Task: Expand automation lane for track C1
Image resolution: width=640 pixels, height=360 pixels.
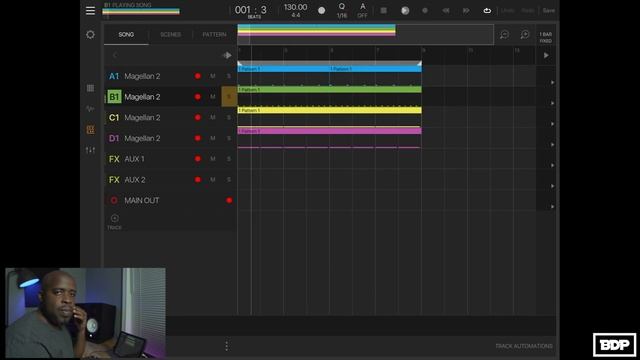Action: (552, 124)
